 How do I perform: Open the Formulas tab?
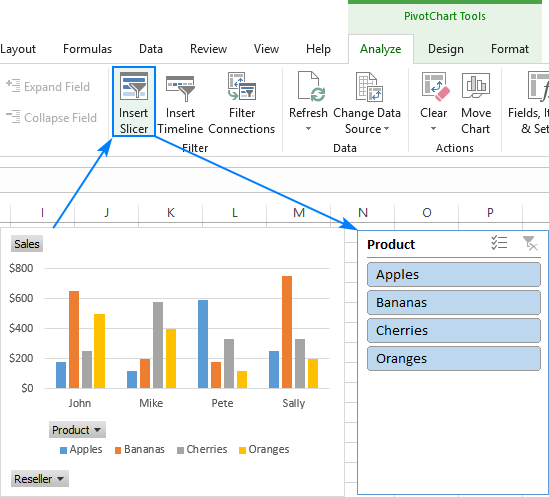tap(88, 49)
